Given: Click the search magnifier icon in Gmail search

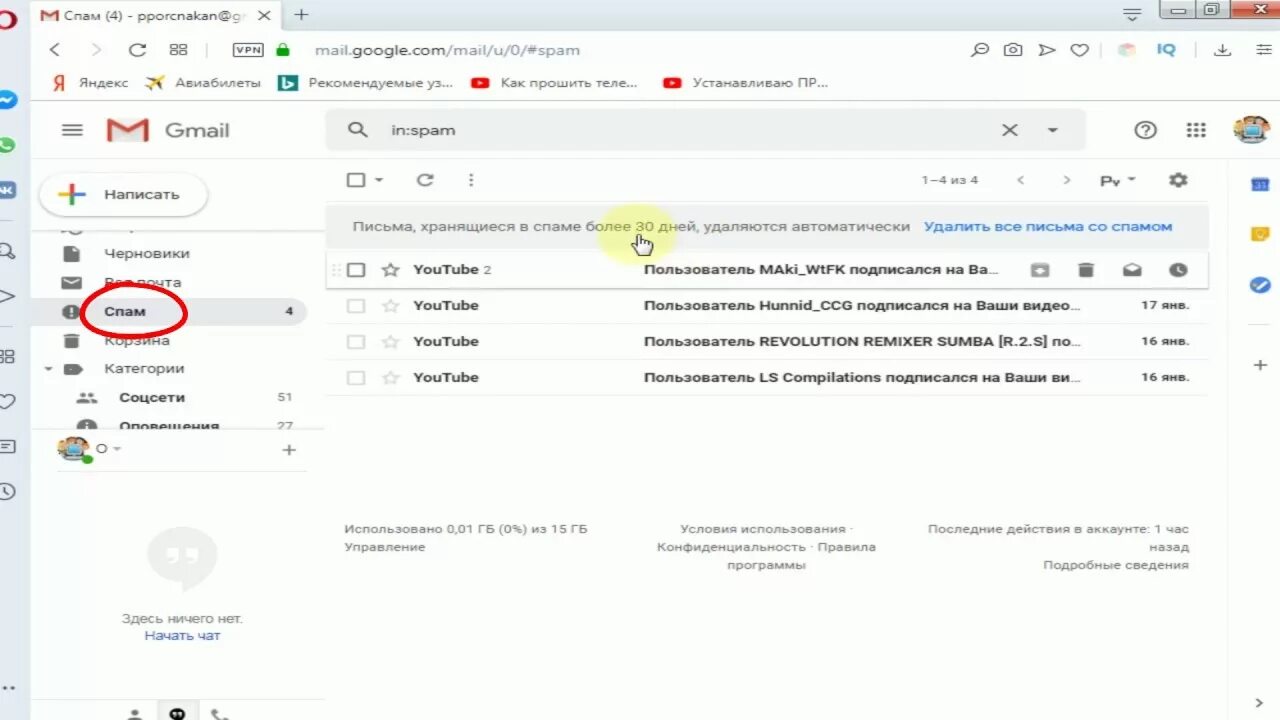Looking at the screenshot, I should coord(357,130).
